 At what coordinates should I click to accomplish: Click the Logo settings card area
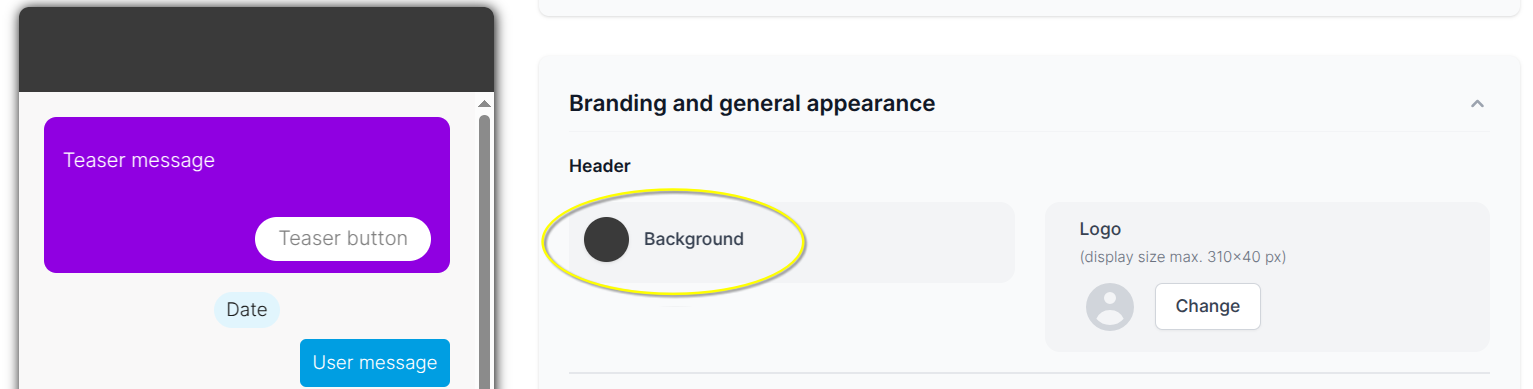[x=1267, y=277]
